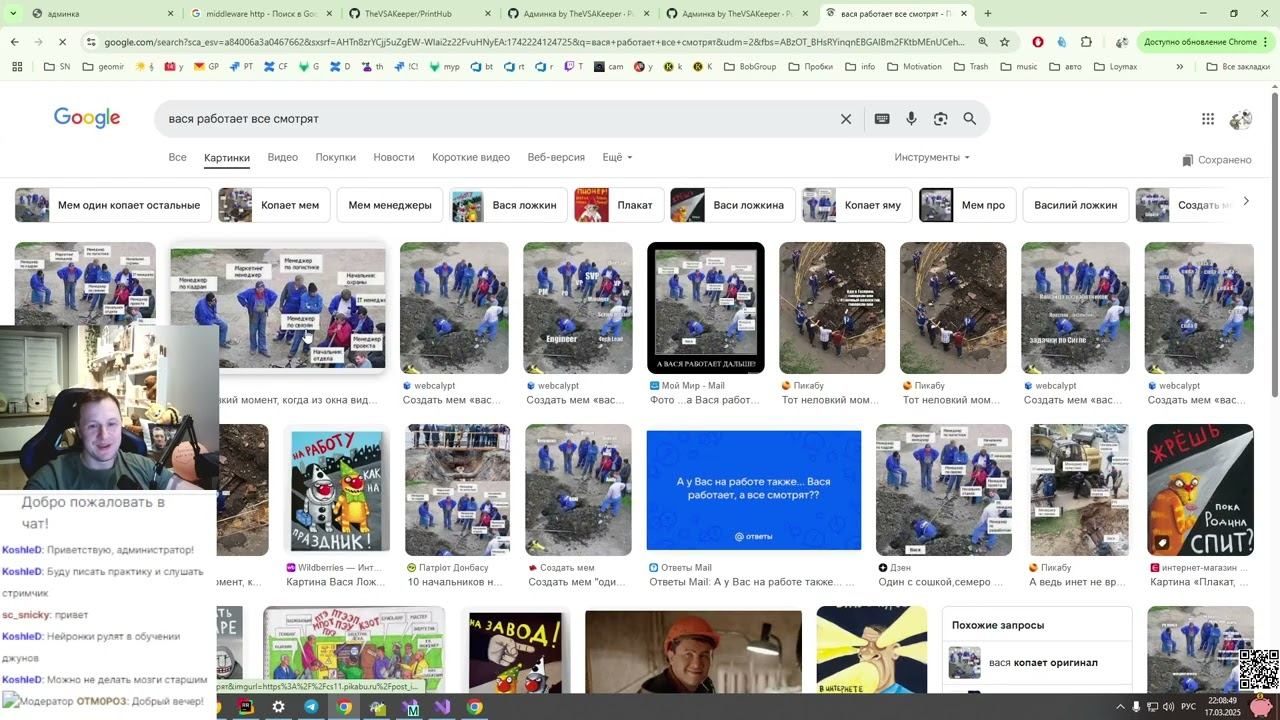Select the Копает яму chip
Image resolution: width=1280 pixels, height=720 pixels.
(857, 205)
